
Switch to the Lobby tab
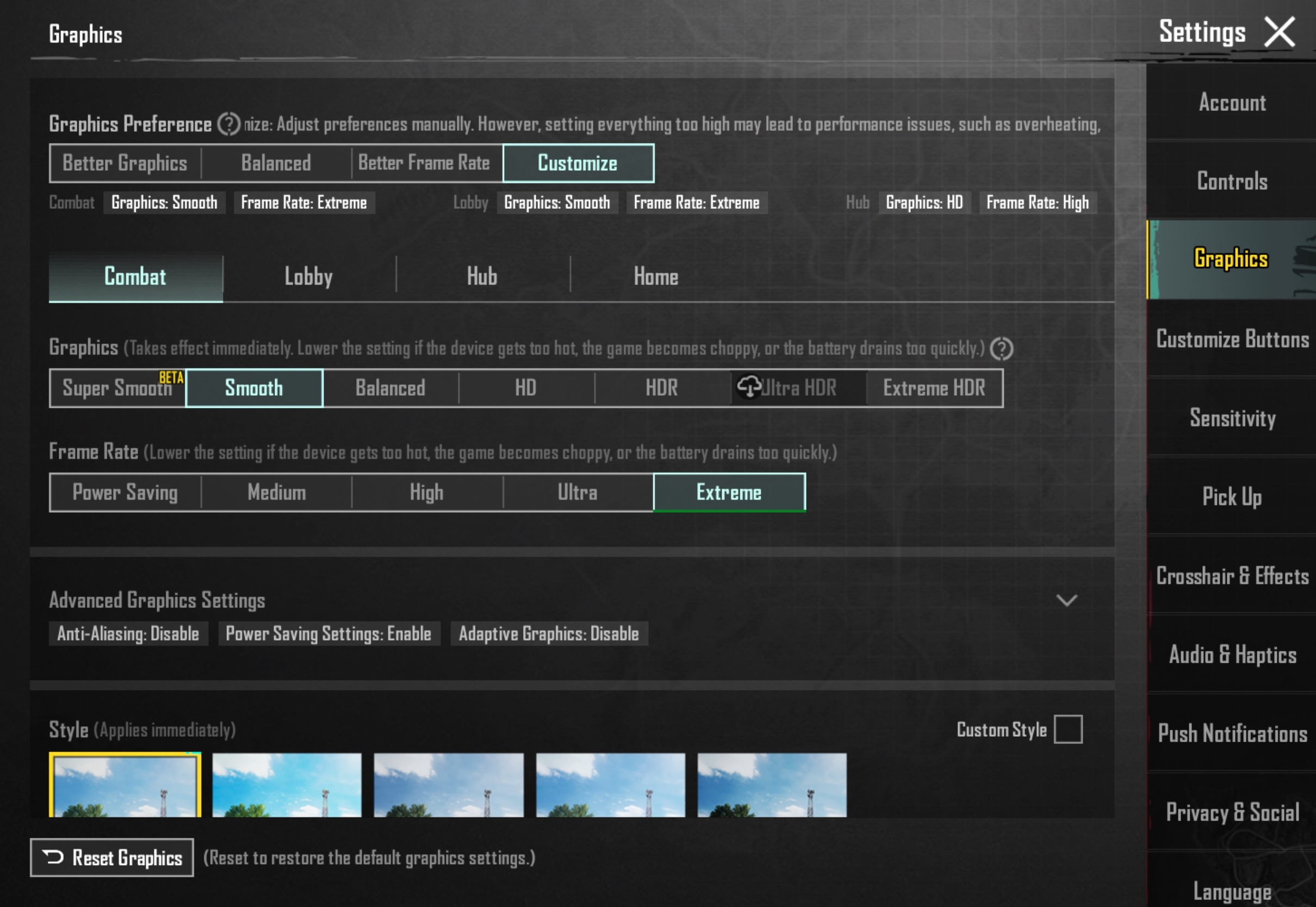point(308,277)
